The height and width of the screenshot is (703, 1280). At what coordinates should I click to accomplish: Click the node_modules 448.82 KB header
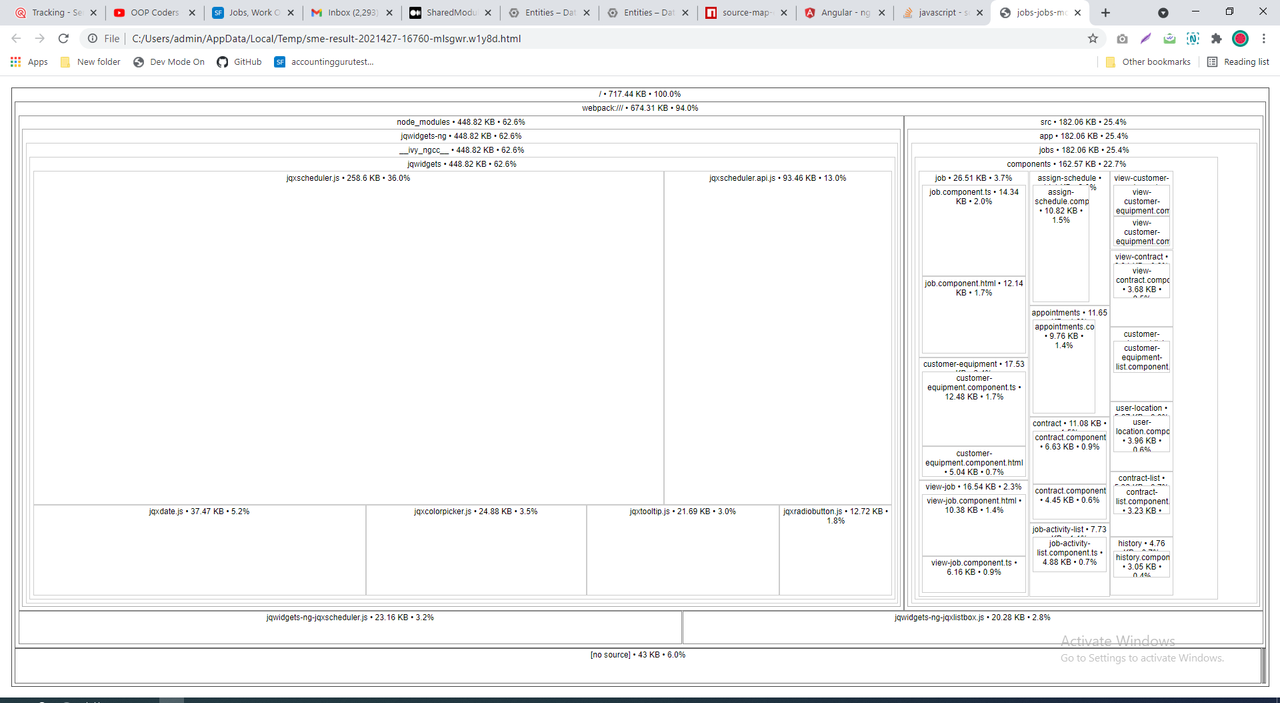[x=460, y=122]
